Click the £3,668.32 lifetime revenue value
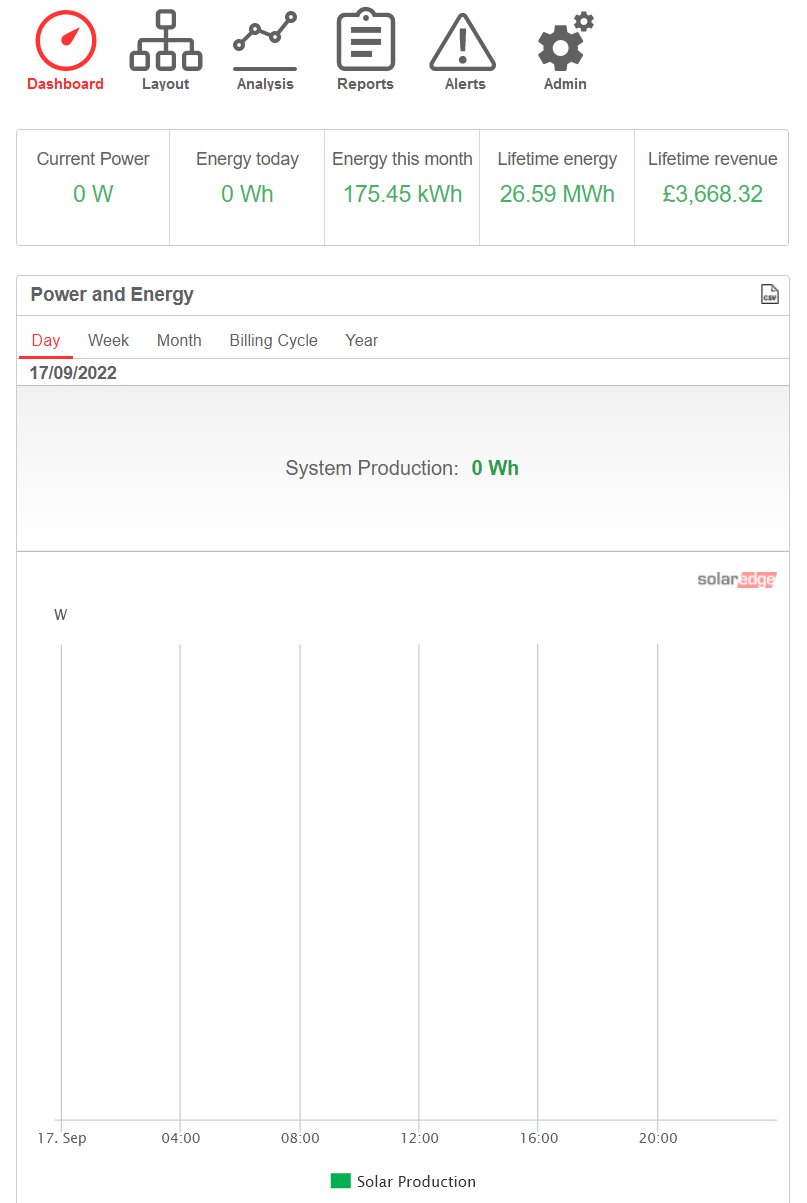Viewport: 807px width, 1203px height. click(712, 194)
